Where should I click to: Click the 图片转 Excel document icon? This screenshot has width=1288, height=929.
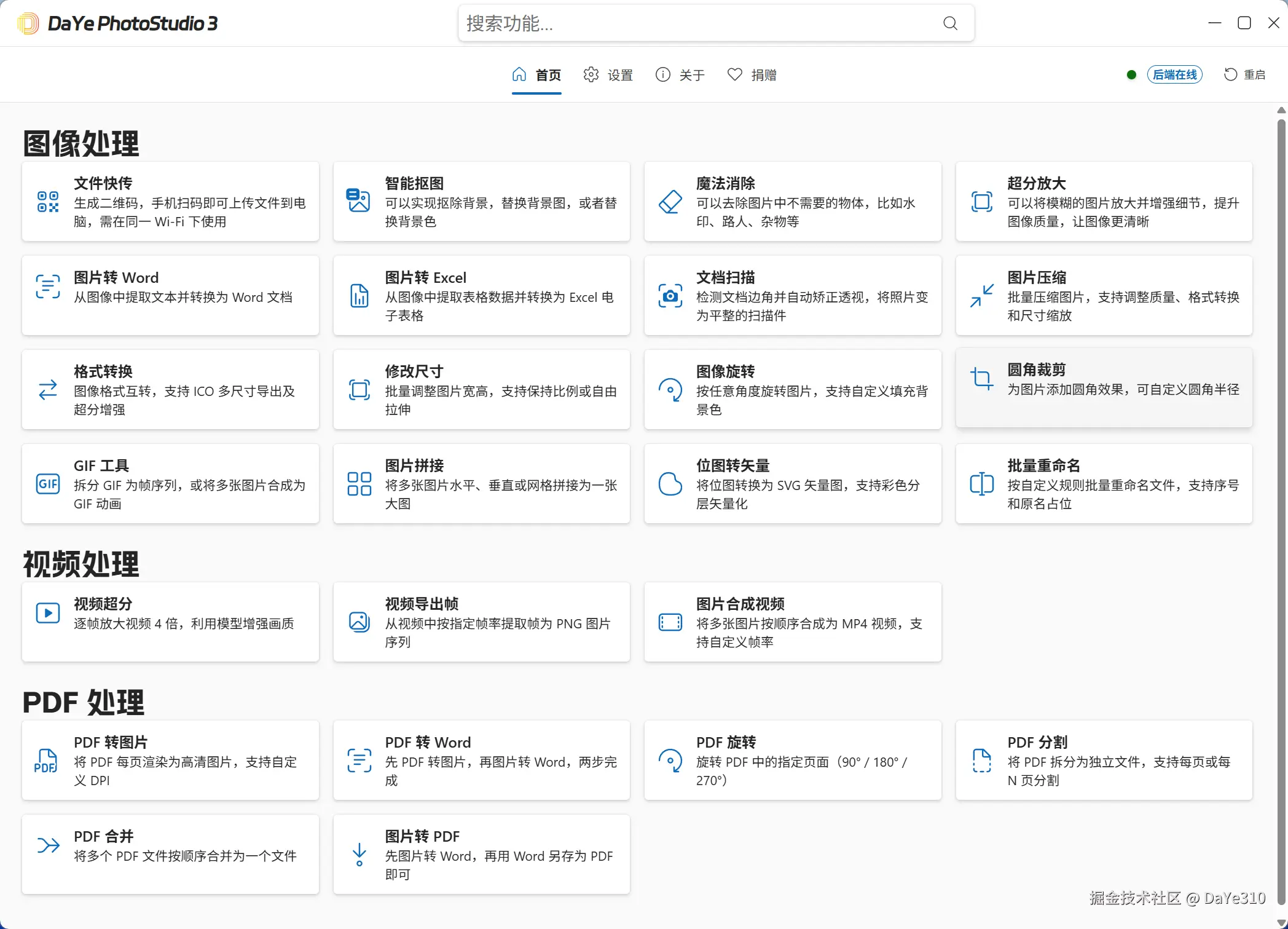[x=359, y=296]
